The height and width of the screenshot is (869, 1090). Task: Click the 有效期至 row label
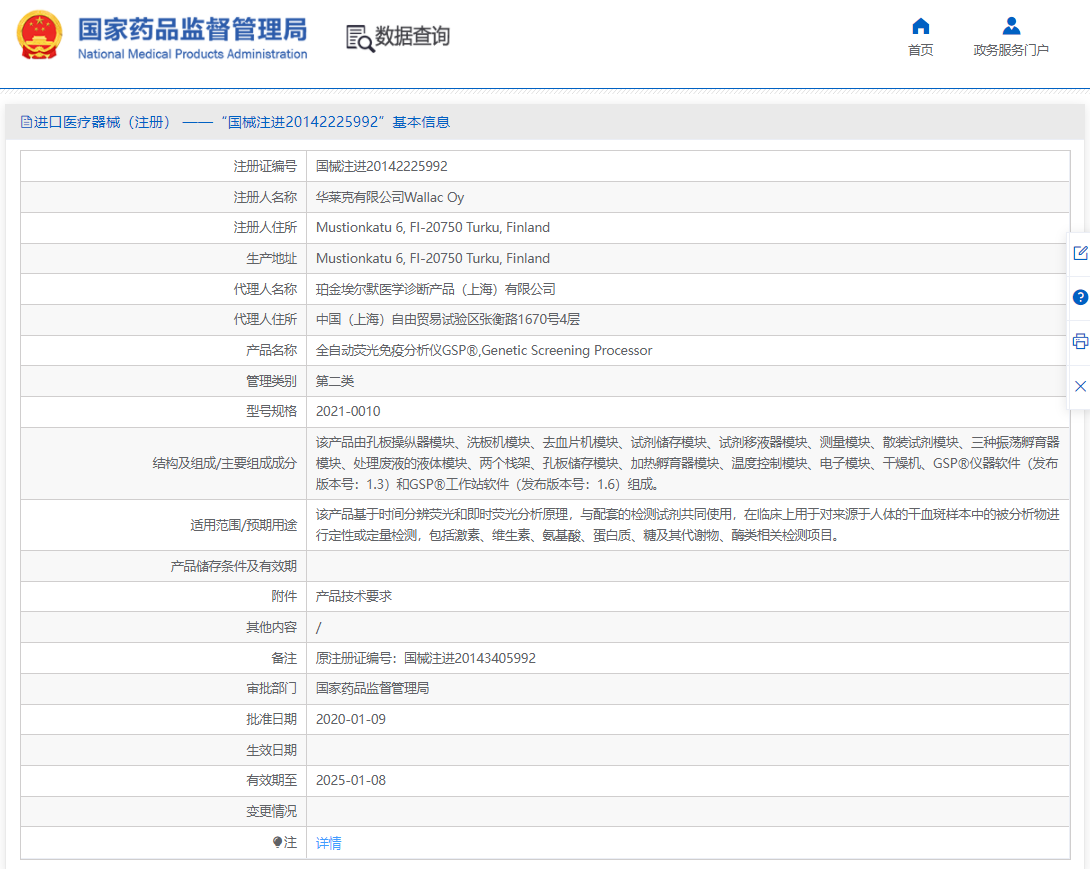coord(271,781)
